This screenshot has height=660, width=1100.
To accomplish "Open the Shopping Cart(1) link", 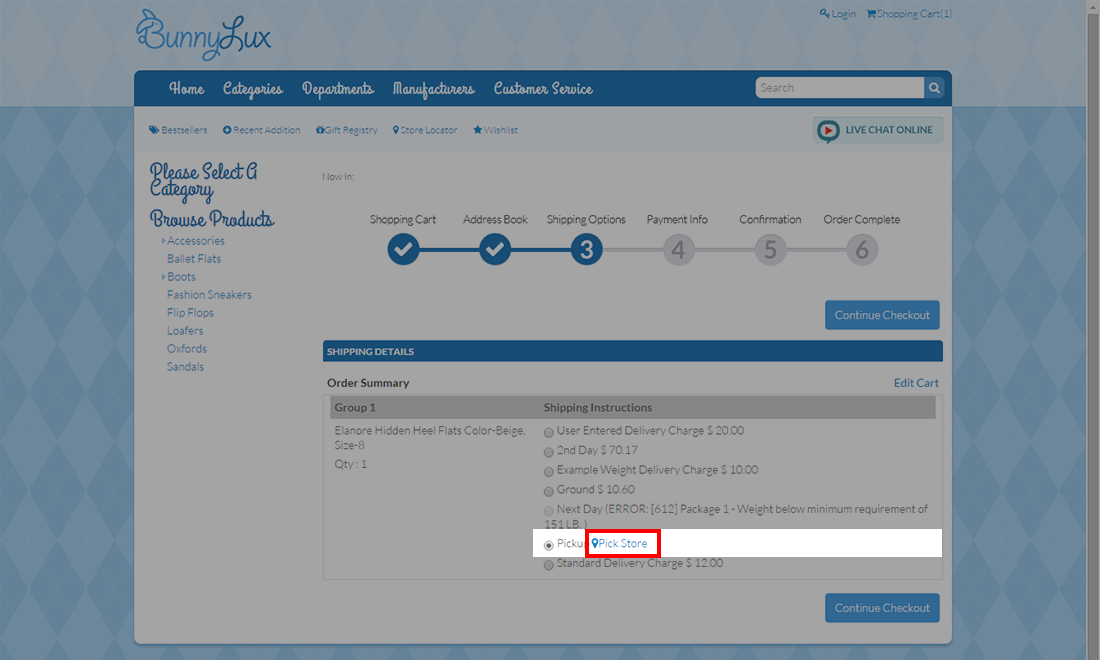I will point(908,13).
